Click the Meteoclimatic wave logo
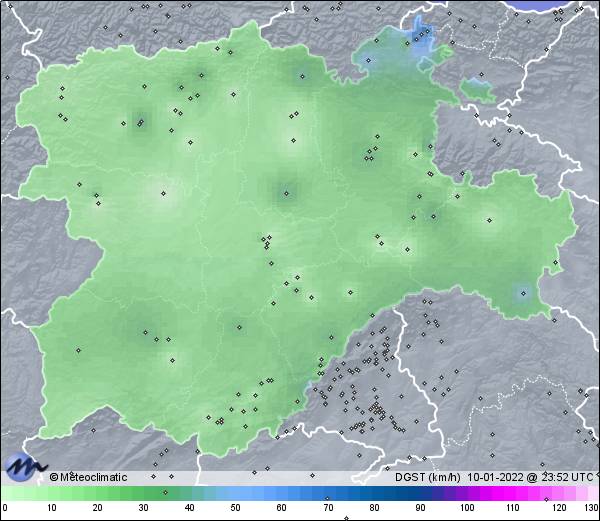Image resolution: width=600 pixels, height=521 pixels. pyautogui.click(x=25, y=467)
